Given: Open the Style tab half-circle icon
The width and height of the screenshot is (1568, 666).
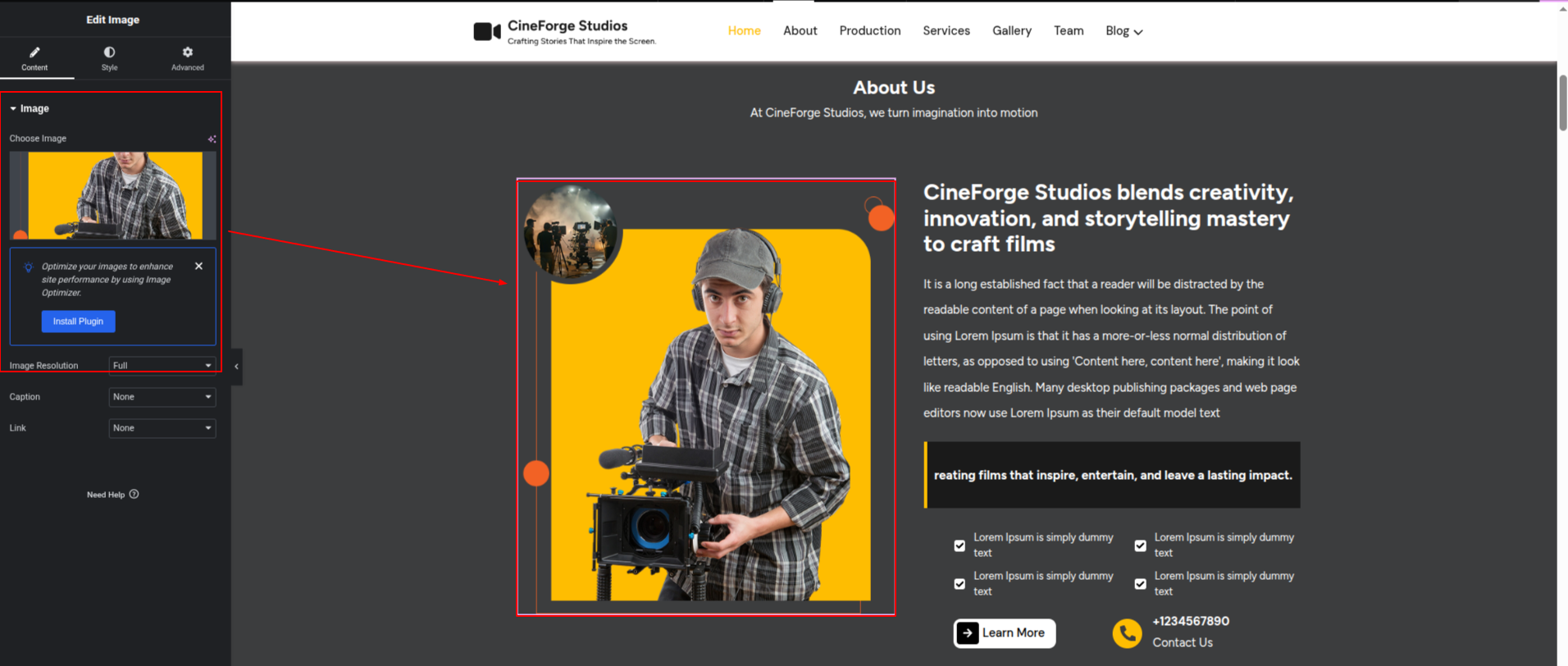Looking at the screenshot, I should coord(109,52).
